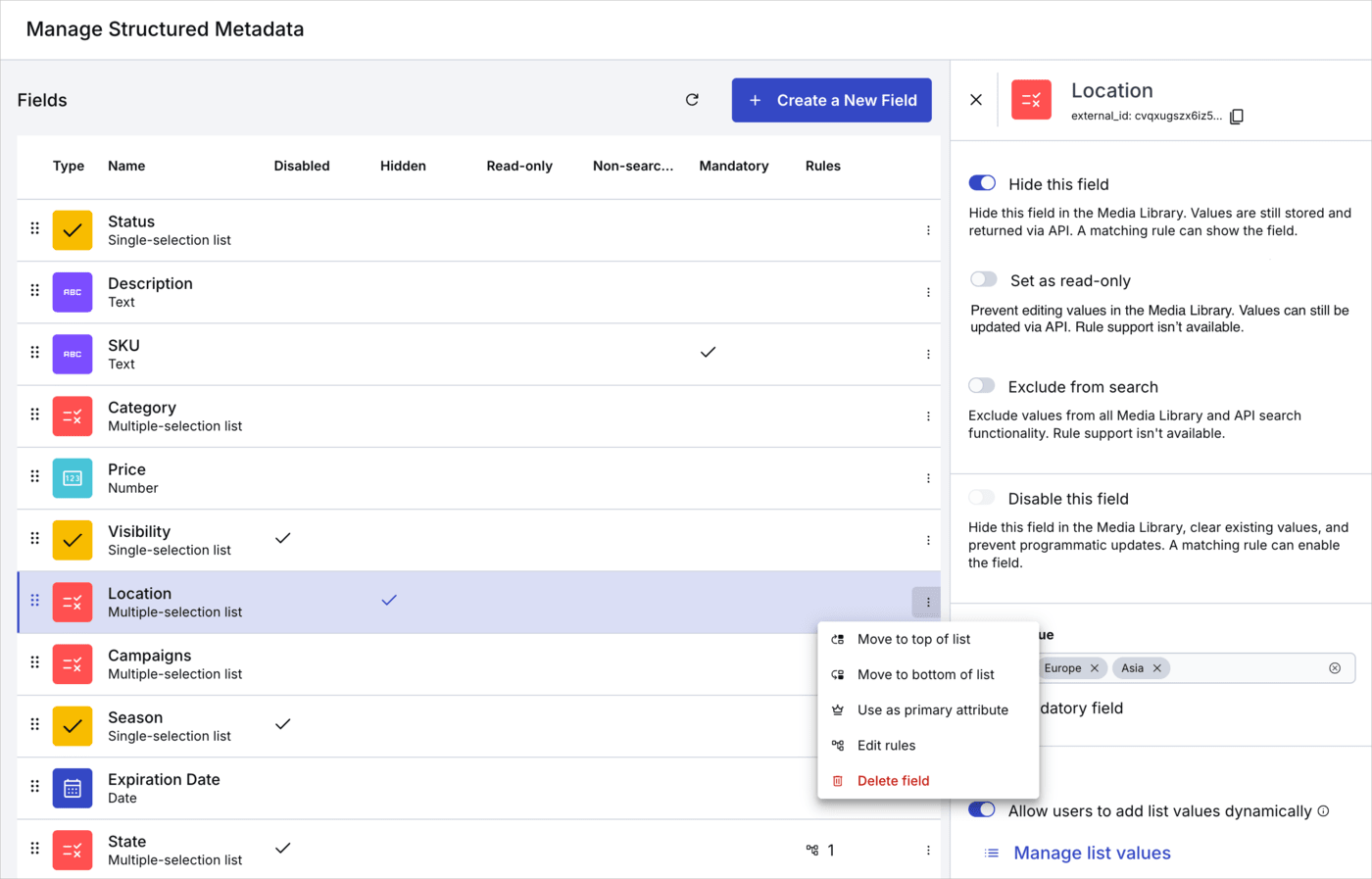This screenshot has width=1372, height=879.
Task: Click the Read-only column header
Action: (519, 166)
